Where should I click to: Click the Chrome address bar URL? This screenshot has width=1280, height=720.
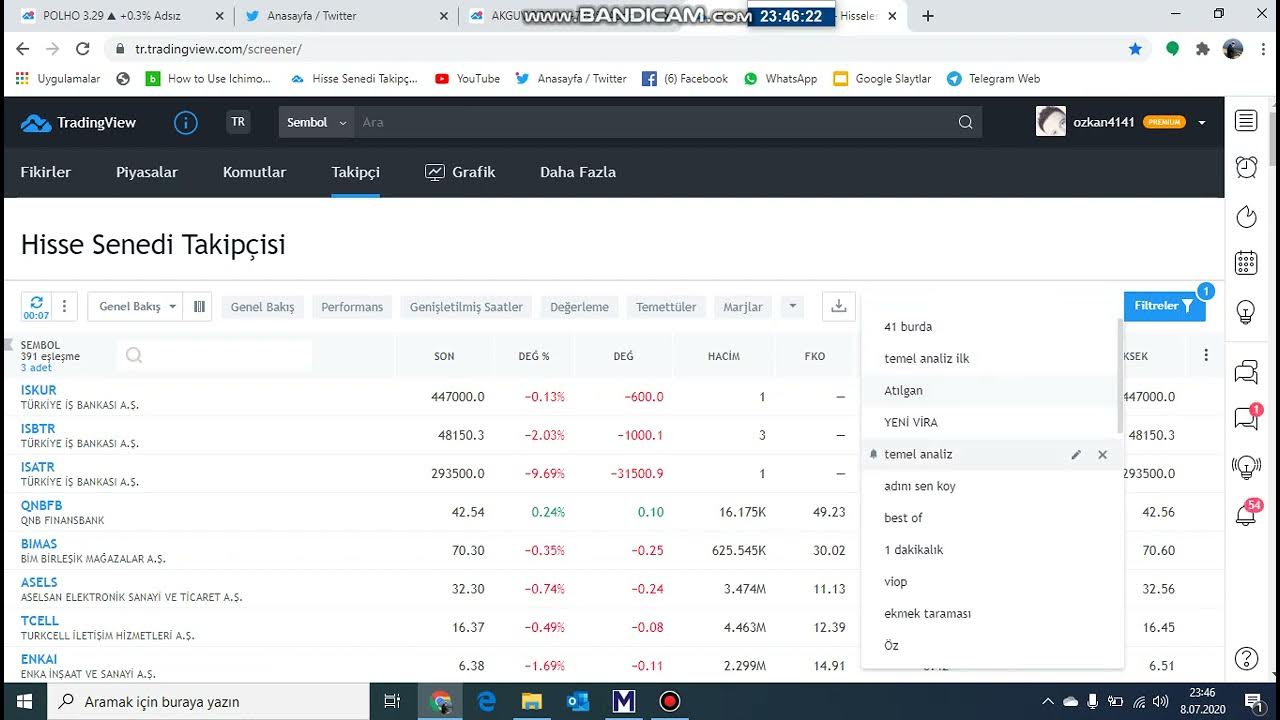coord(218,48)
